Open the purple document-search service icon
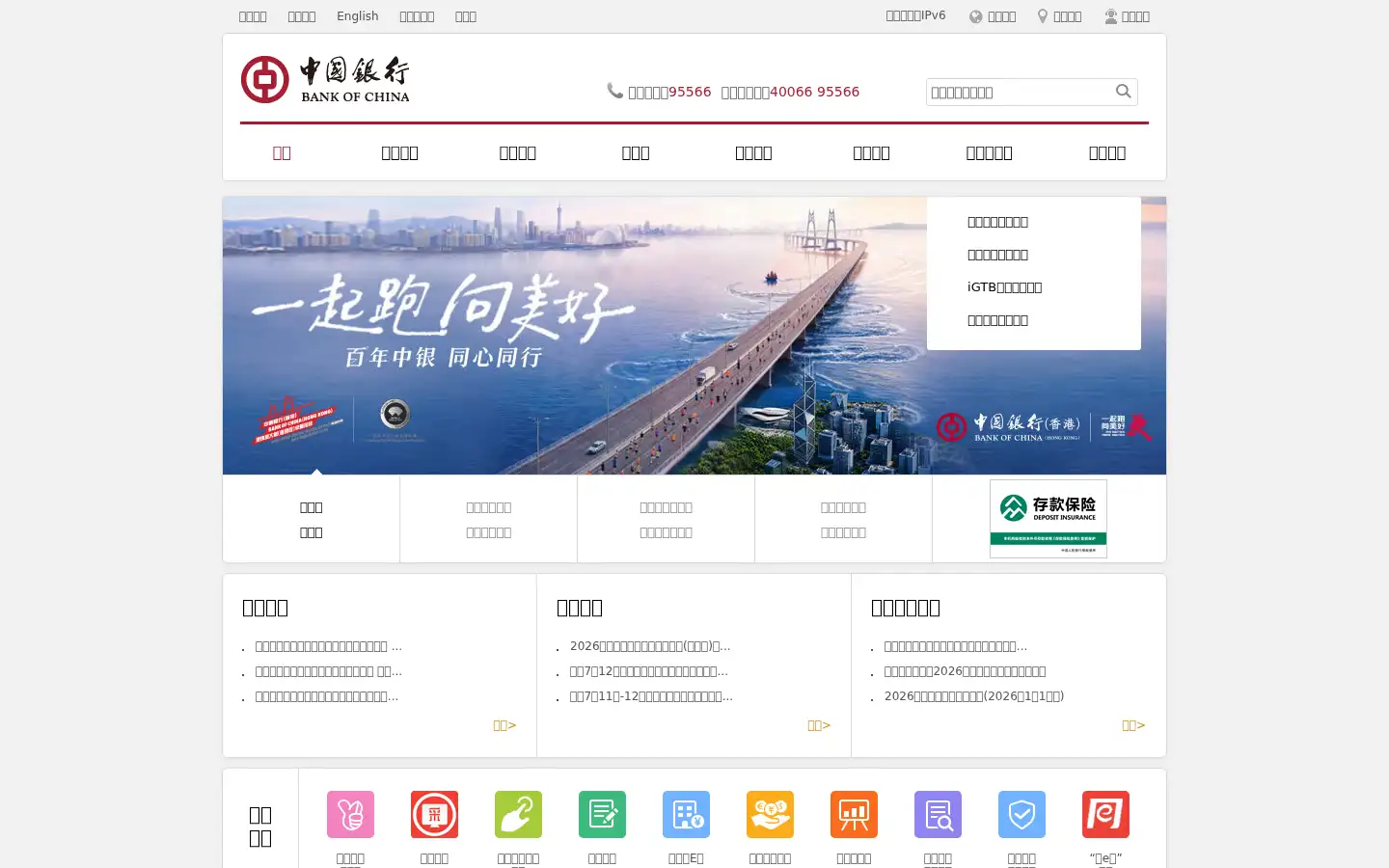The image size is (1389, 868). (x=938, y=815)
